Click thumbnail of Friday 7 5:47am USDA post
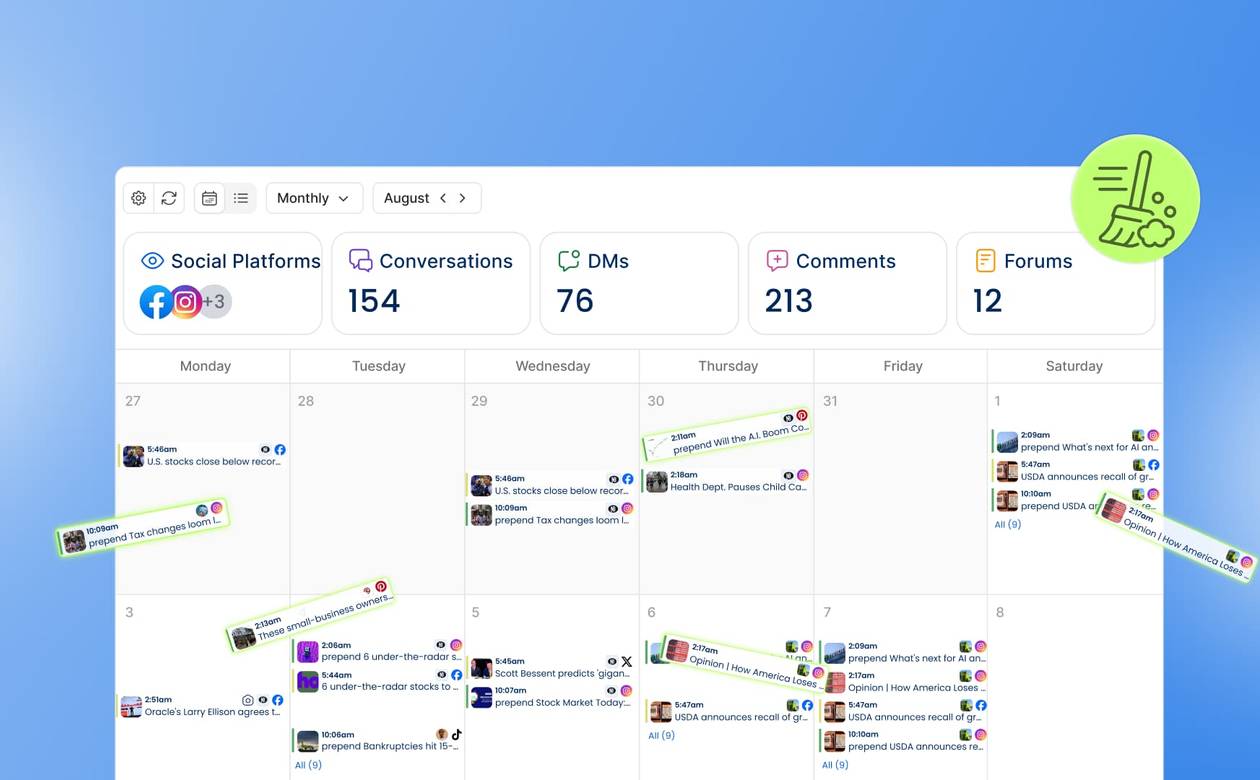1260x780 pixels. click(835, 711)
